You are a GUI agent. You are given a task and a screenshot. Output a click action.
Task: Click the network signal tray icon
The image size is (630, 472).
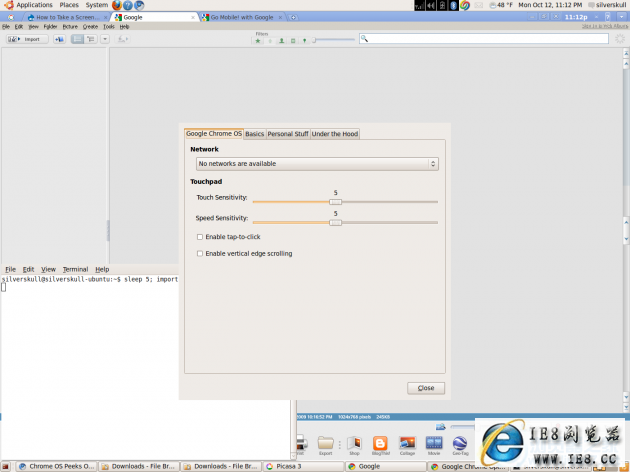[x=419, y=5]
